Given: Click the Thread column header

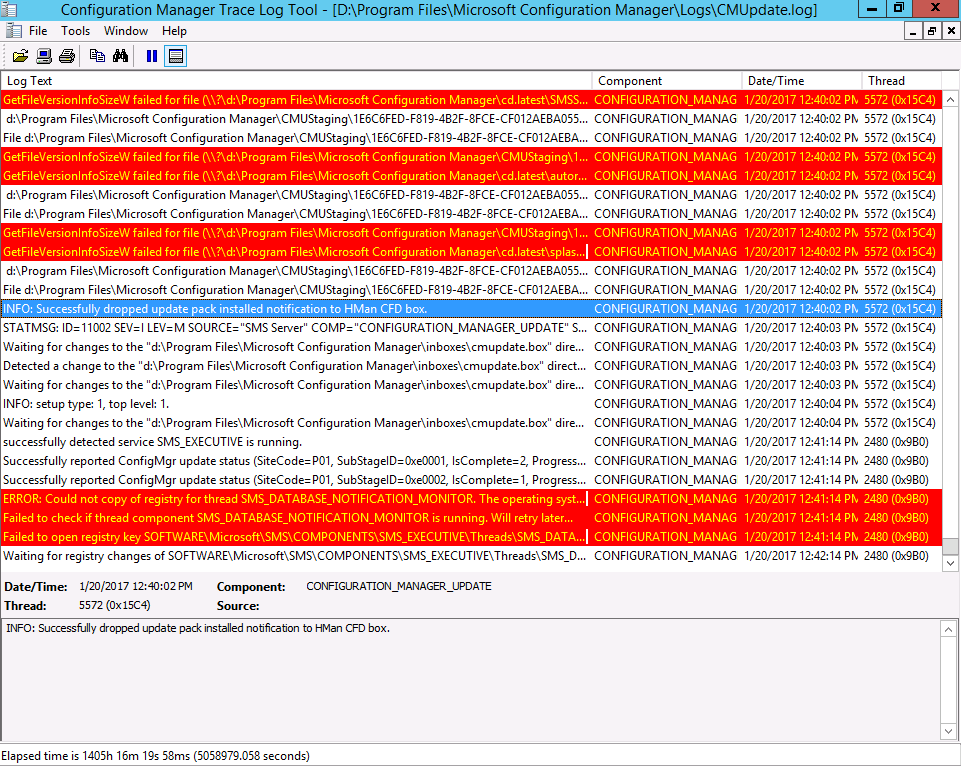Looking at the screenshot, I should (x=902, y=81).
